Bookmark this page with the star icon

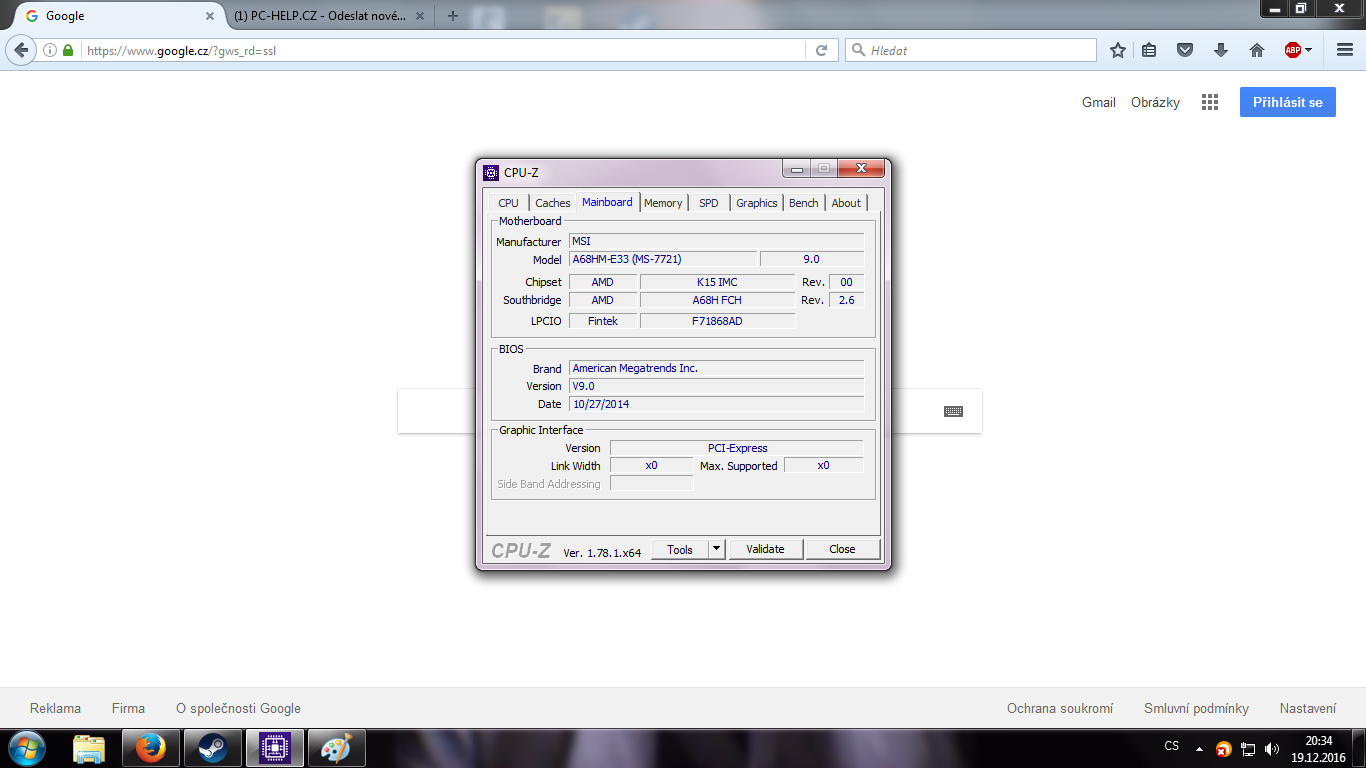[1118, 50]
